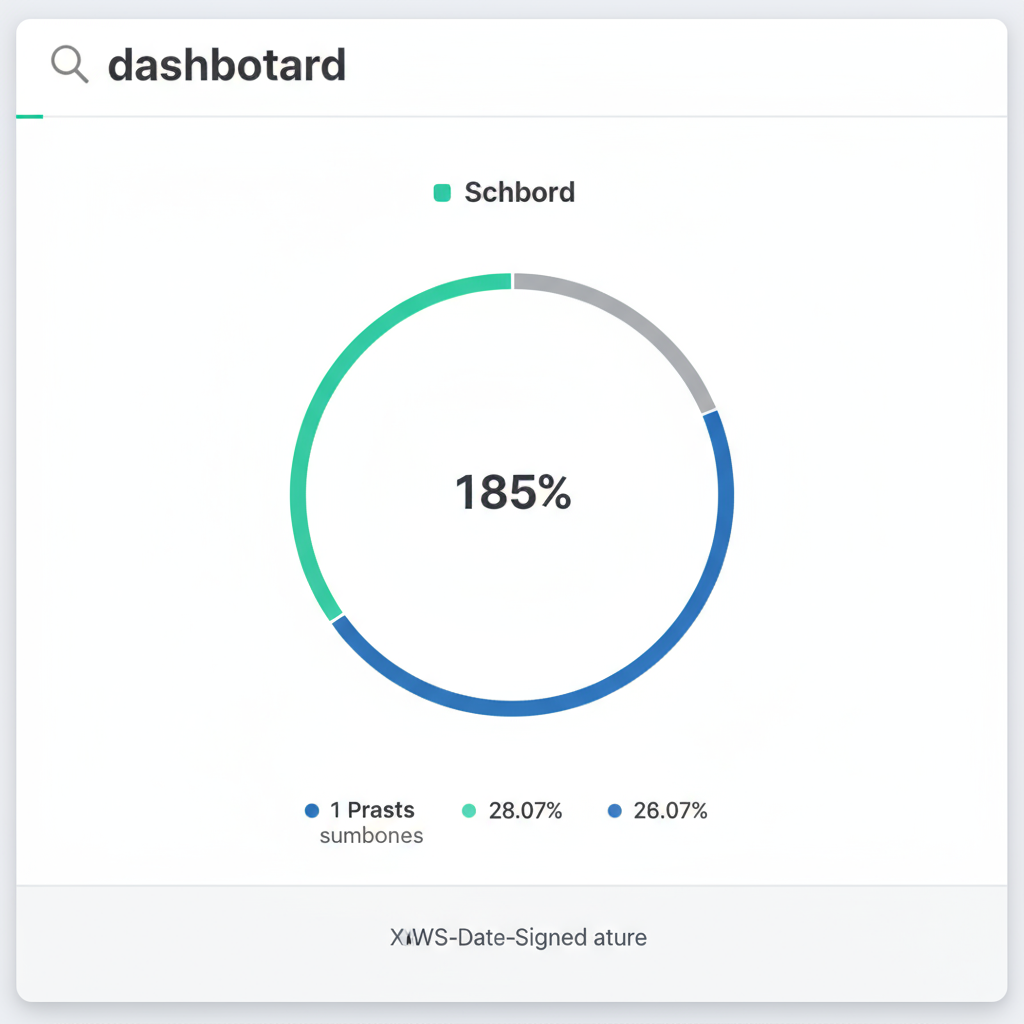Click the blue dot beside 26.07%
The width and height of the screenshot is (1024, 1024).
(x=614, y=811)
